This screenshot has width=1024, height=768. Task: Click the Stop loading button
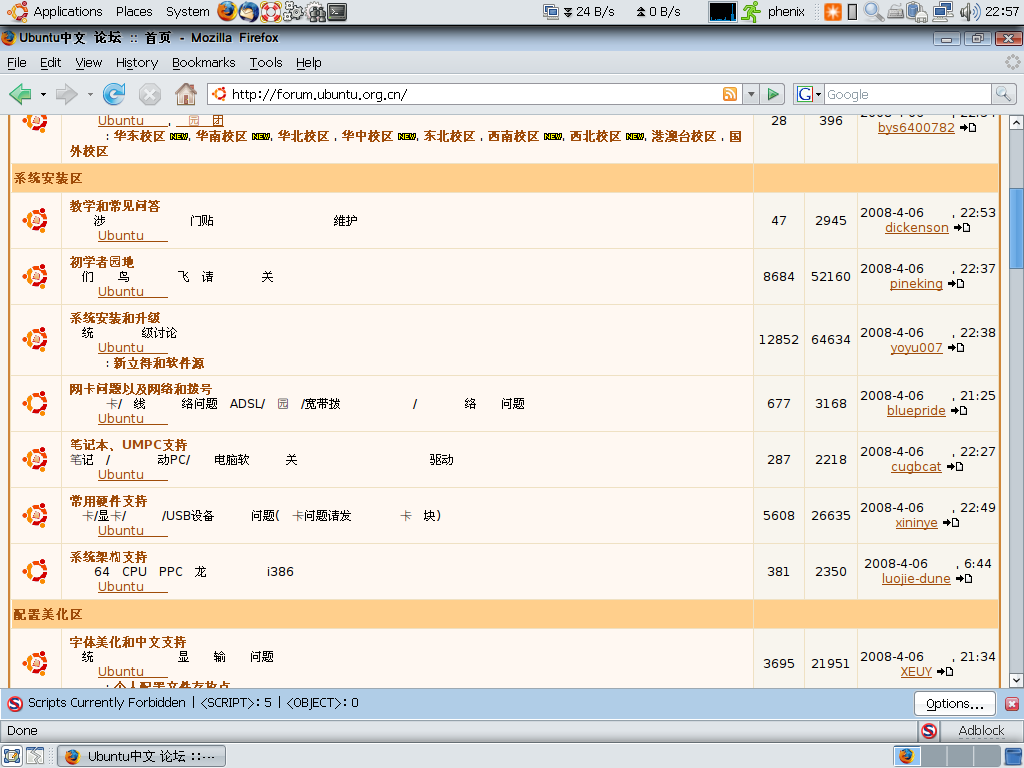(150, 95)
